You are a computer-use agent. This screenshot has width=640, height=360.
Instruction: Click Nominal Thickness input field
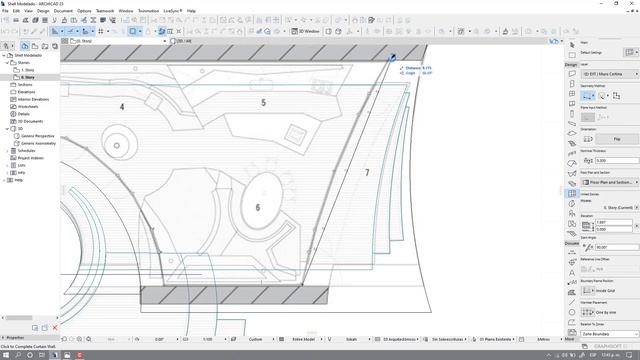(x=617, y=161)
